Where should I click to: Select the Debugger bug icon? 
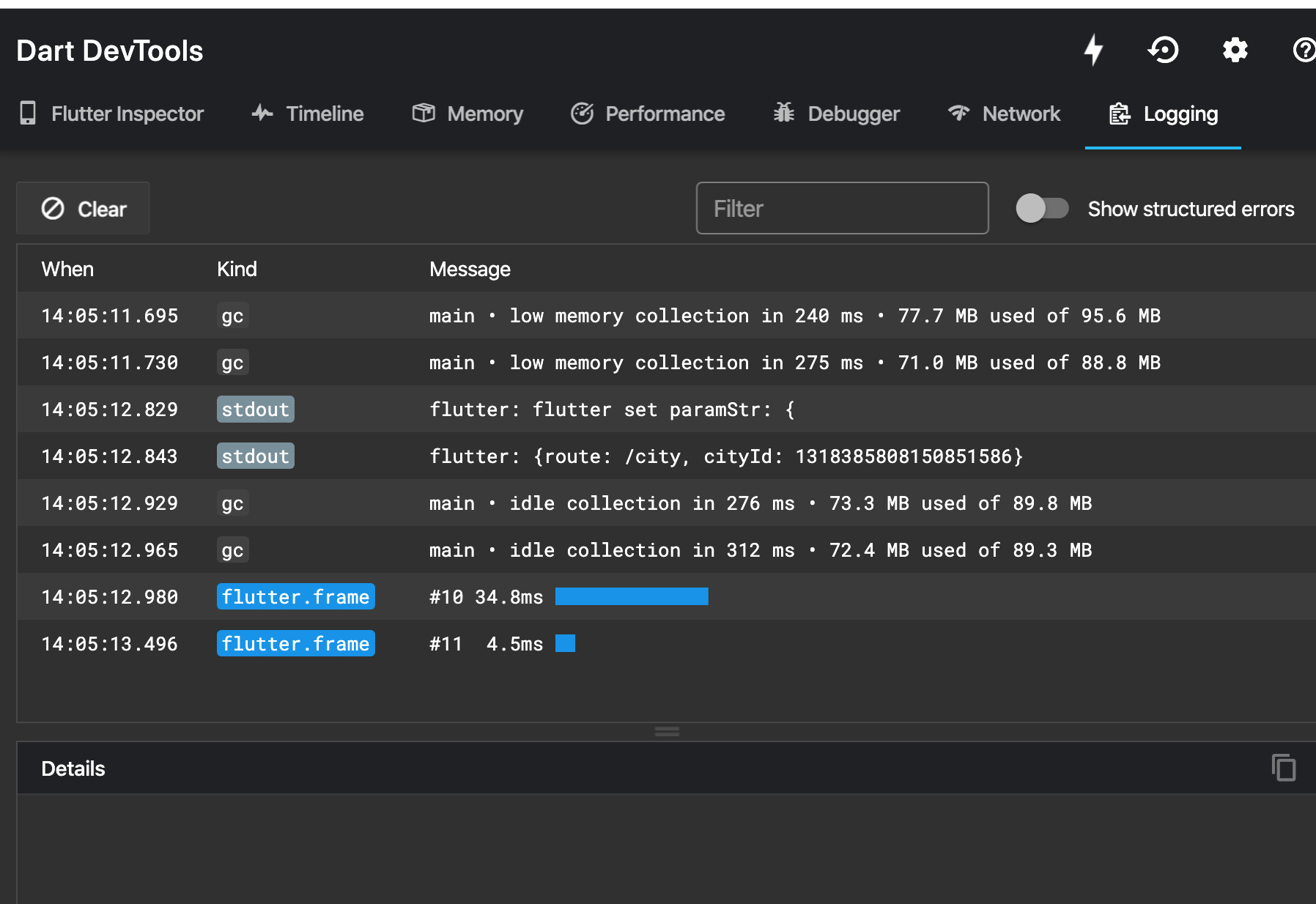[783, 114]
